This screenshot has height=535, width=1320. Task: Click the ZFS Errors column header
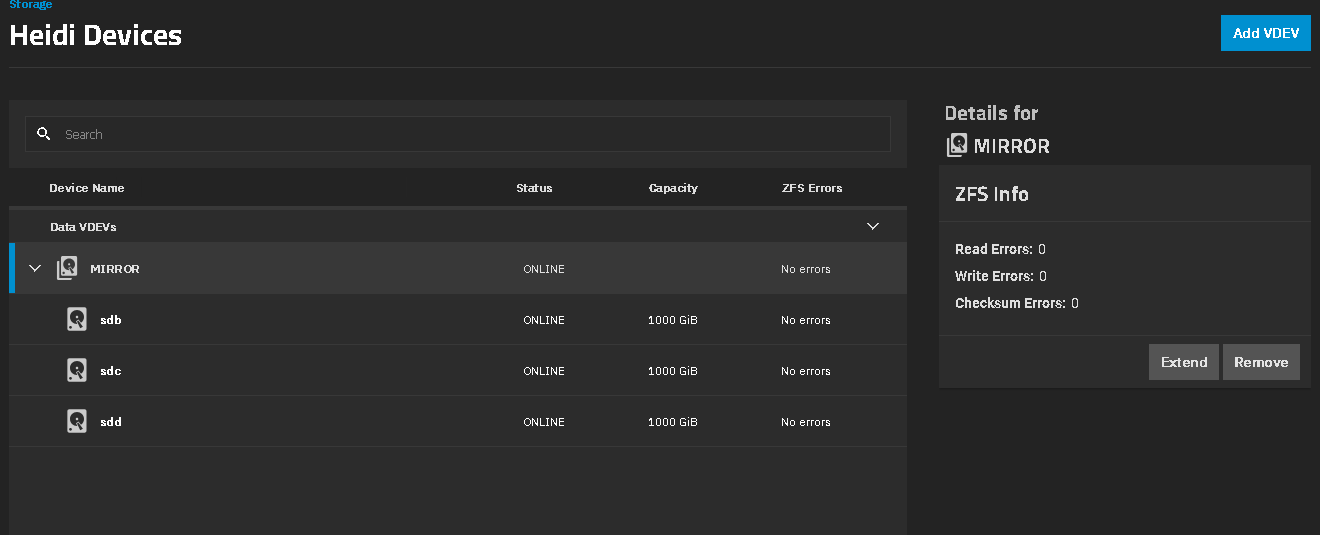coord(812,188)
